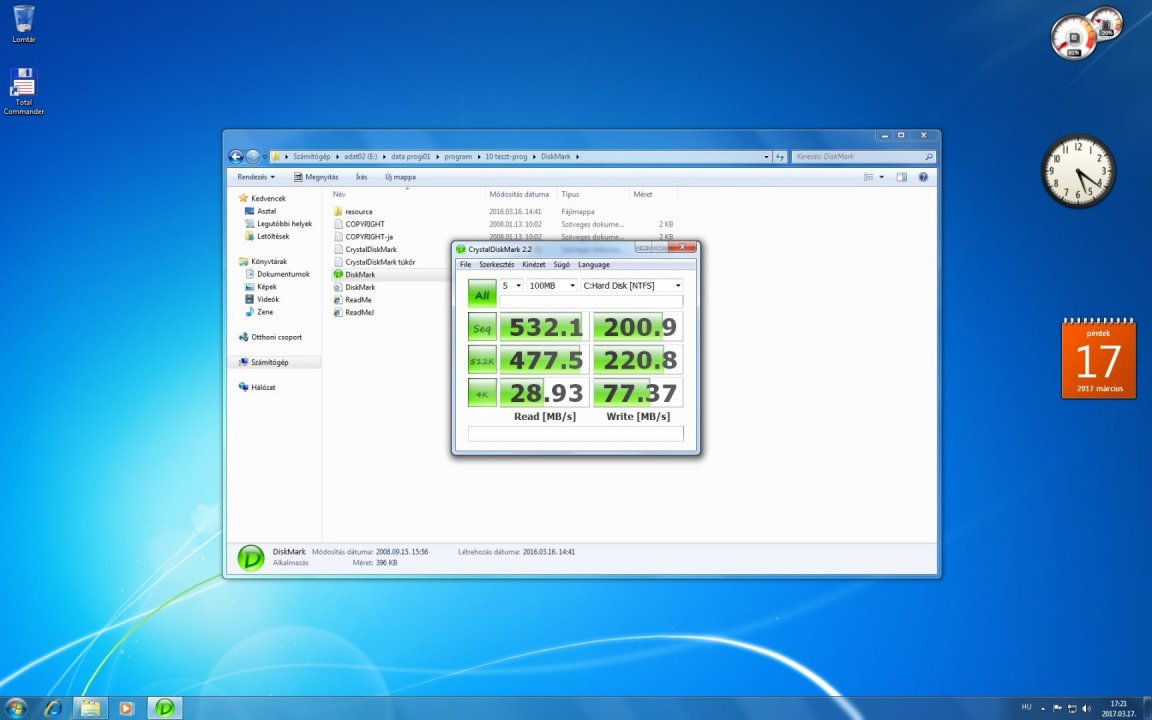Open the Language menu
This screenshot has height=720, width=1152.
point(594,264)
